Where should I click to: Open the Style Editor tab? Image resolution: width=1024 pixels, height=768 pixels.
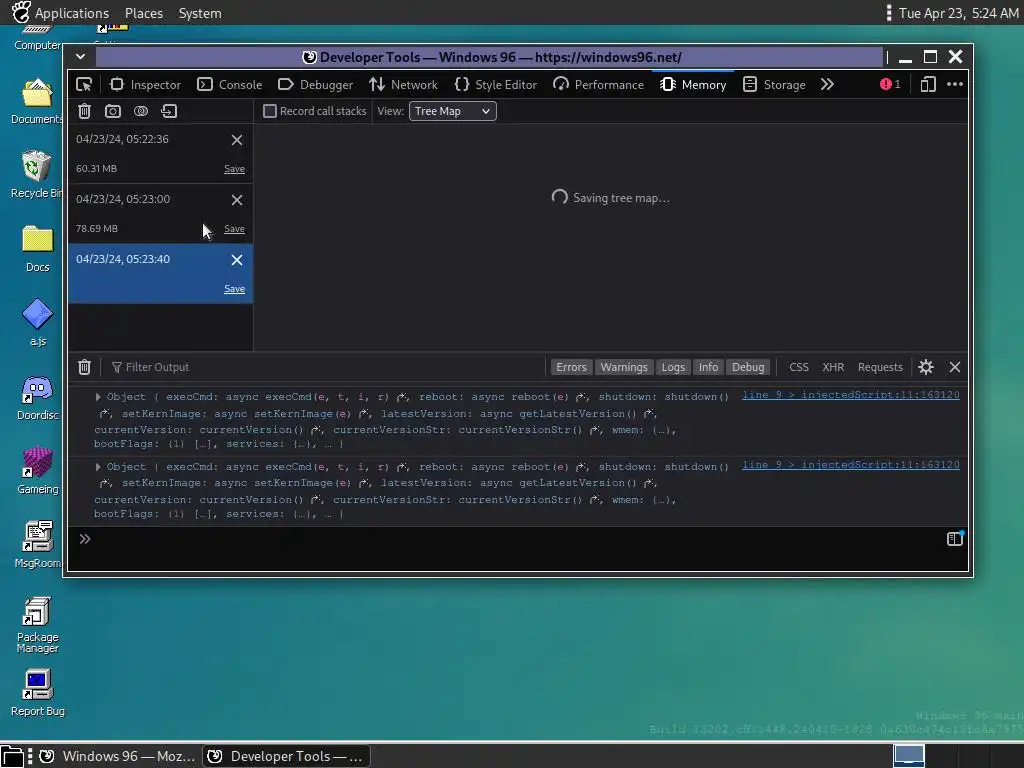[x=496, y=85]
